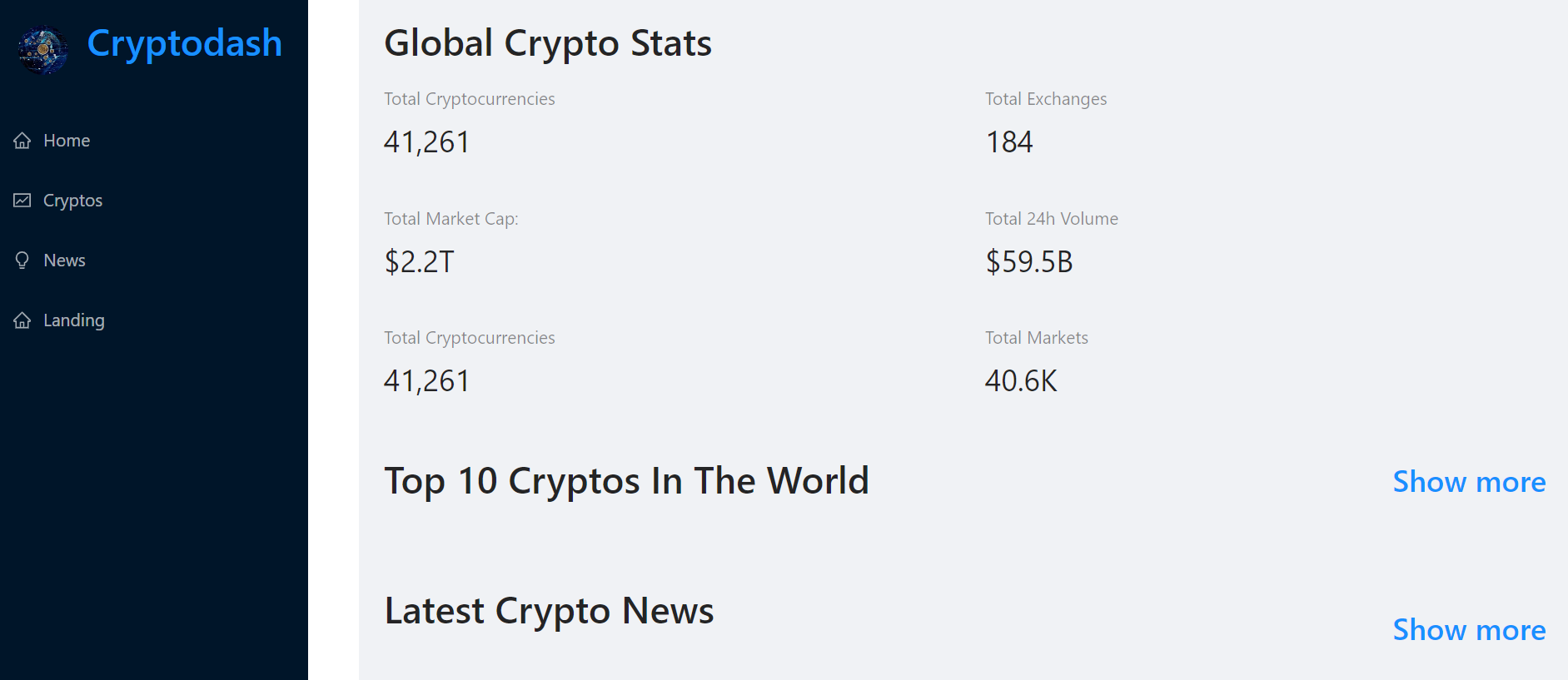Click the Total 24h Volume $59.5B value

(x=1029, y=262)
